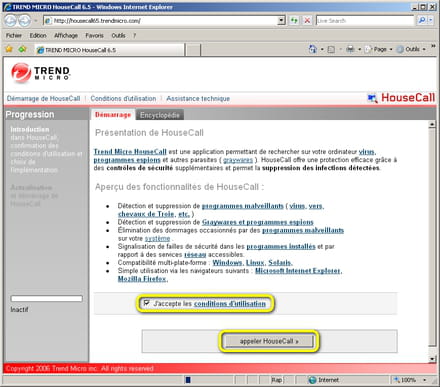Follow the programmes installés link
This screenshot has width=440, height=387.
pyautogui.click(x=281, y=246)
